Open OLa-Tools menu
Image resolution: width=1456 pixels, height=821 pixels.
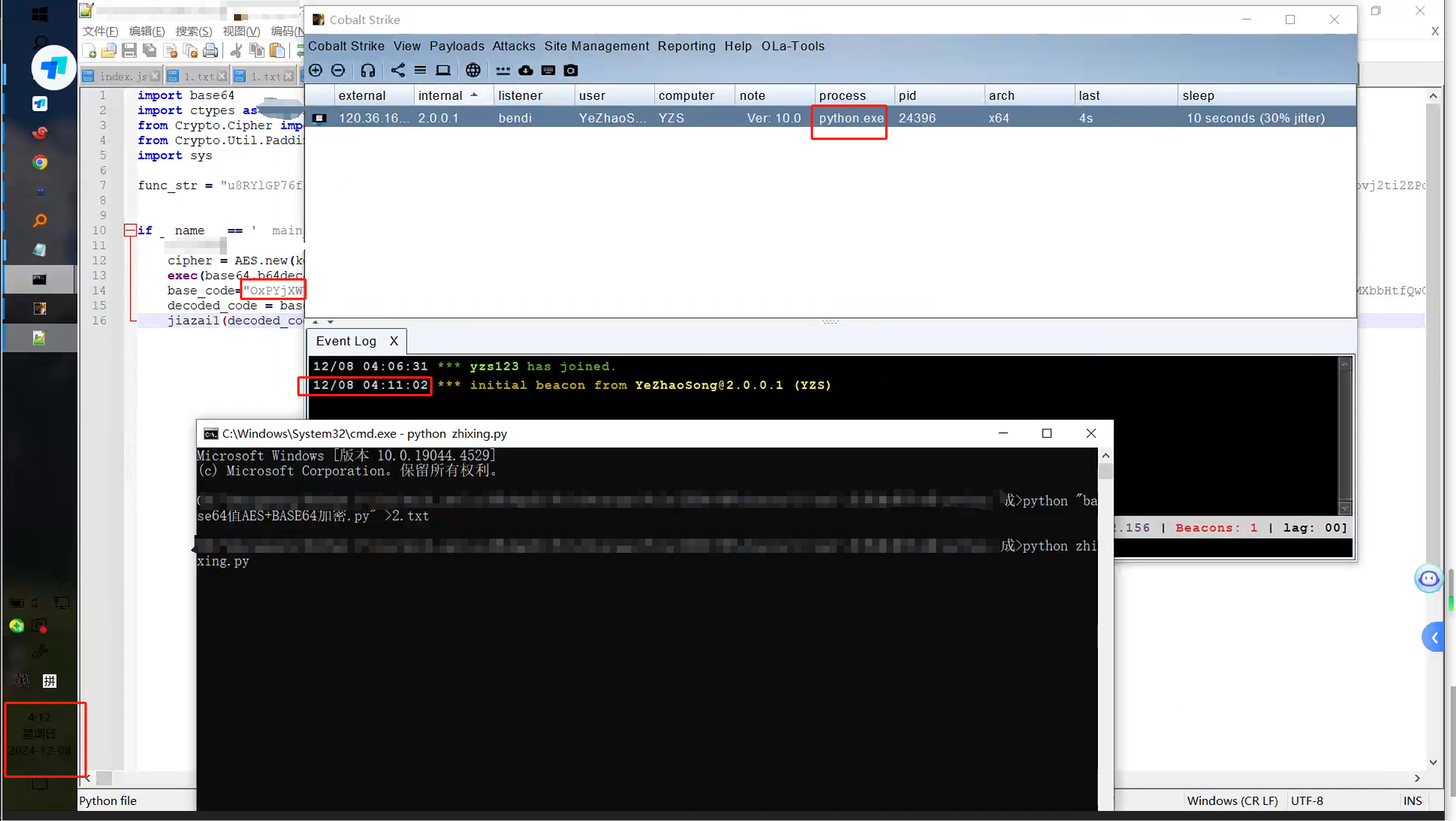coord(793,46)
